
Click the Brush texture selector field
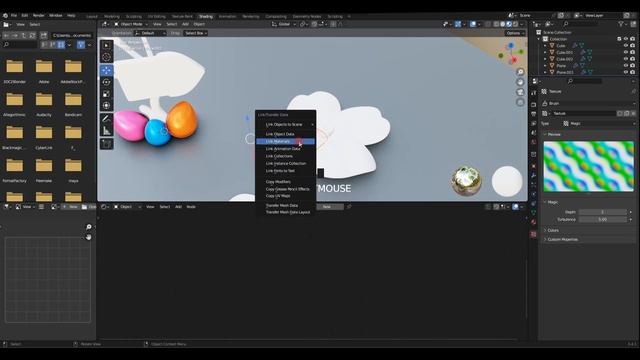(x=588, y=103)
